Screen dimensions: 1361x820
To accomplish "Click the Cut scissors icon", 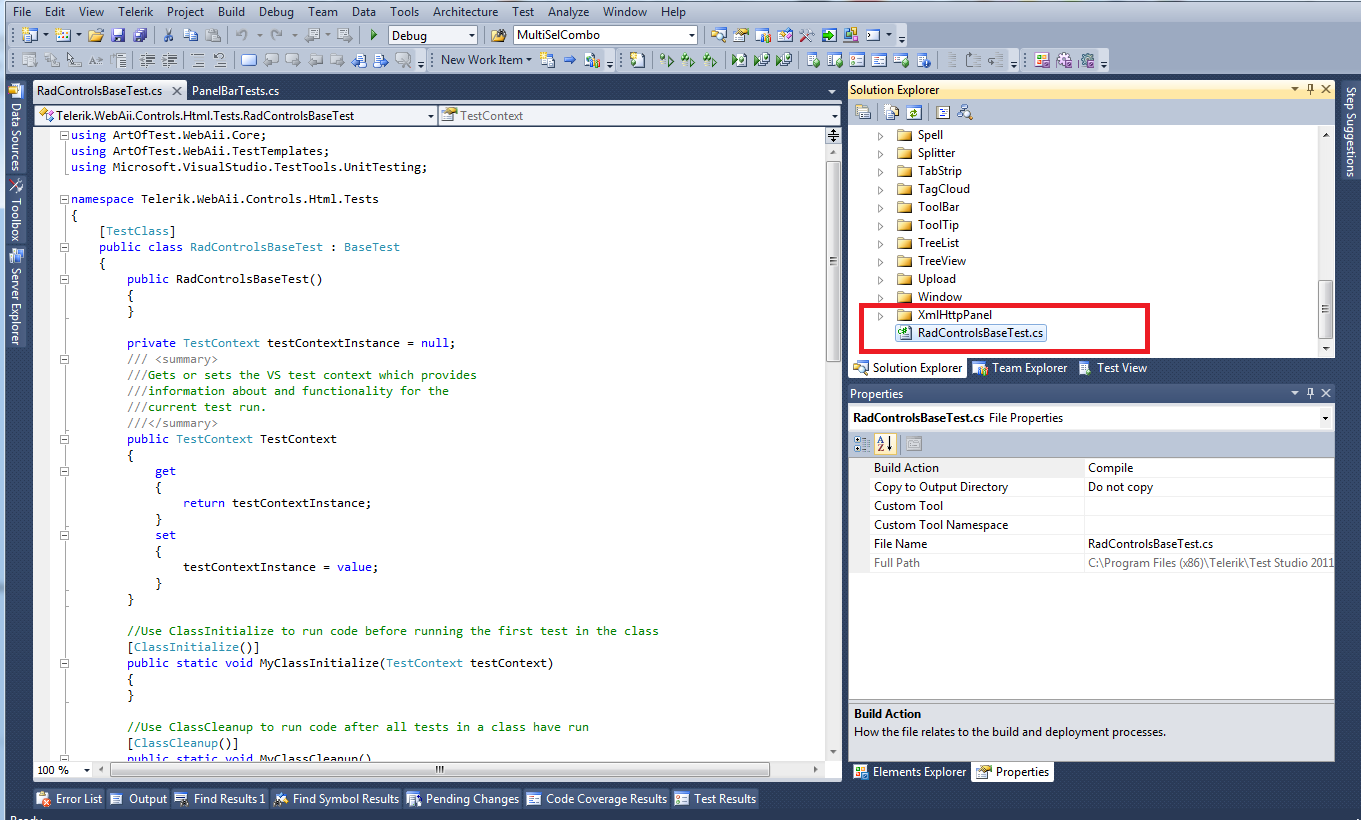I will tap(168, 35).
